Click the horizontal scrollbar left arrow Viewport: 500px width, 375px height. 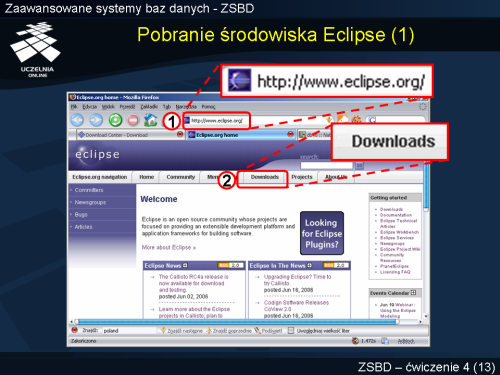[x=71, y=322]
